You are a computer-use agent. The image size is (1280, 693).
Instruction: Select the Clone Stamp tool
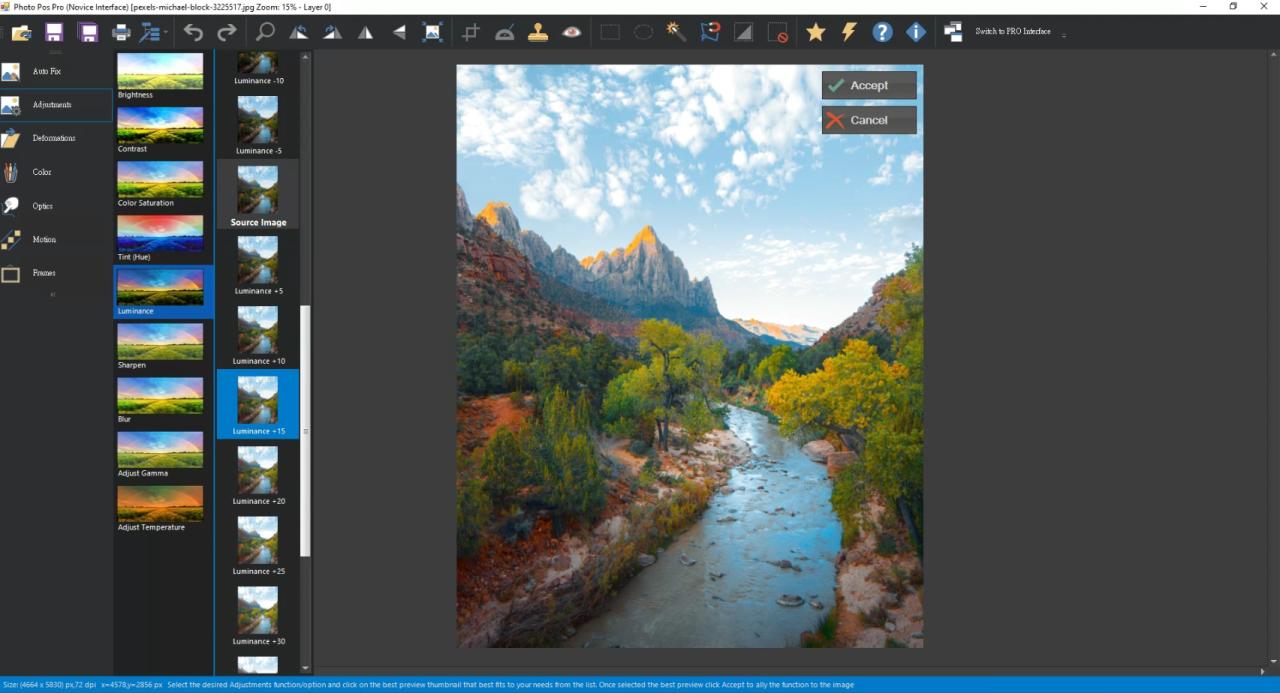tap(538, 32)
